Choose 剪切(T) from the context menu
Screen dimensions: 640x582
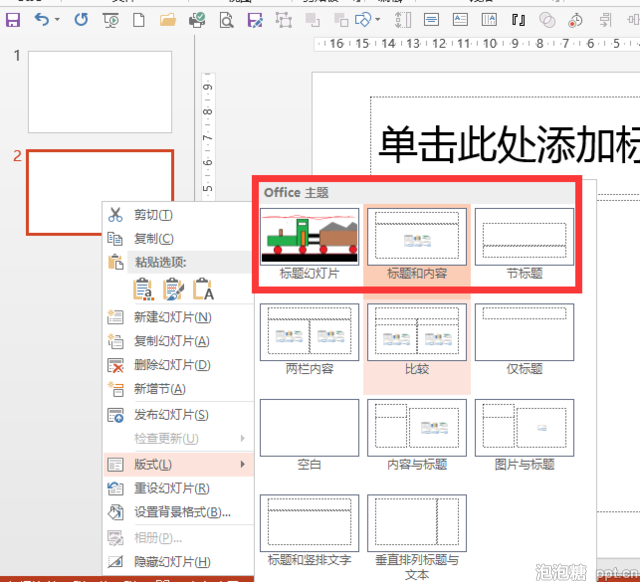(153, 215)
